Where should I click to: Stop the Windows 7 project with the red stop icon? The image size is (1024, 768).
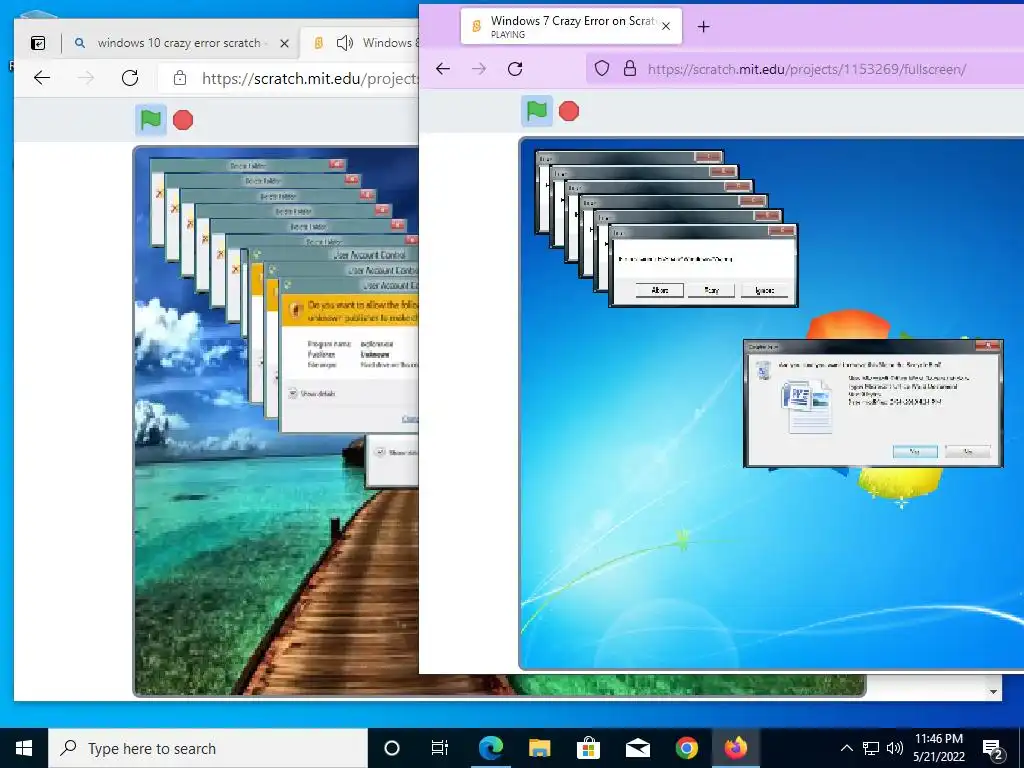tap(569, 112)
